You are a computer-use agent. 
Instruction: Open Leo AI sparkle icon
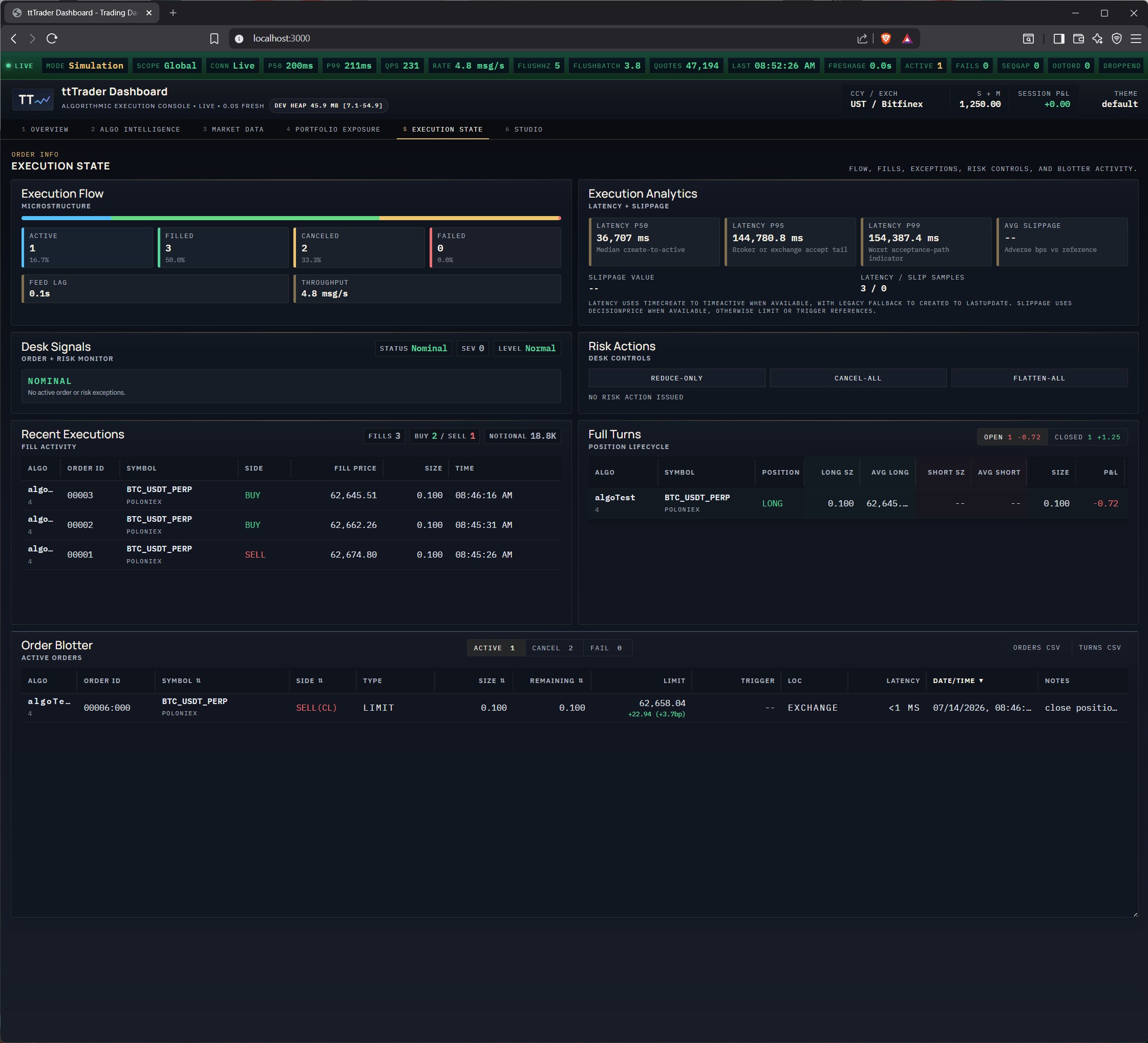click(1097, 39)
